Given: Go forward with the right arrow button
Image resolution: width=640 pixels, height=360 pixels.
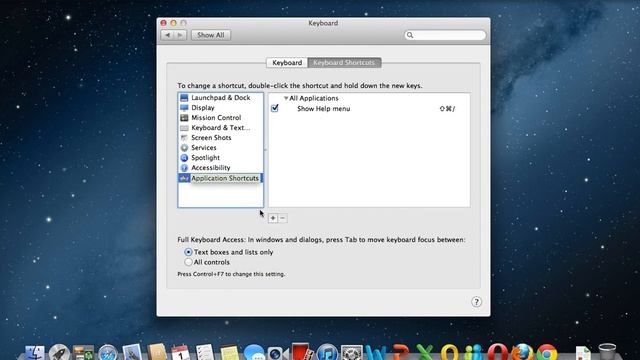Looking at the screenshot, I should pyautogui.click(x=180, y=35).
